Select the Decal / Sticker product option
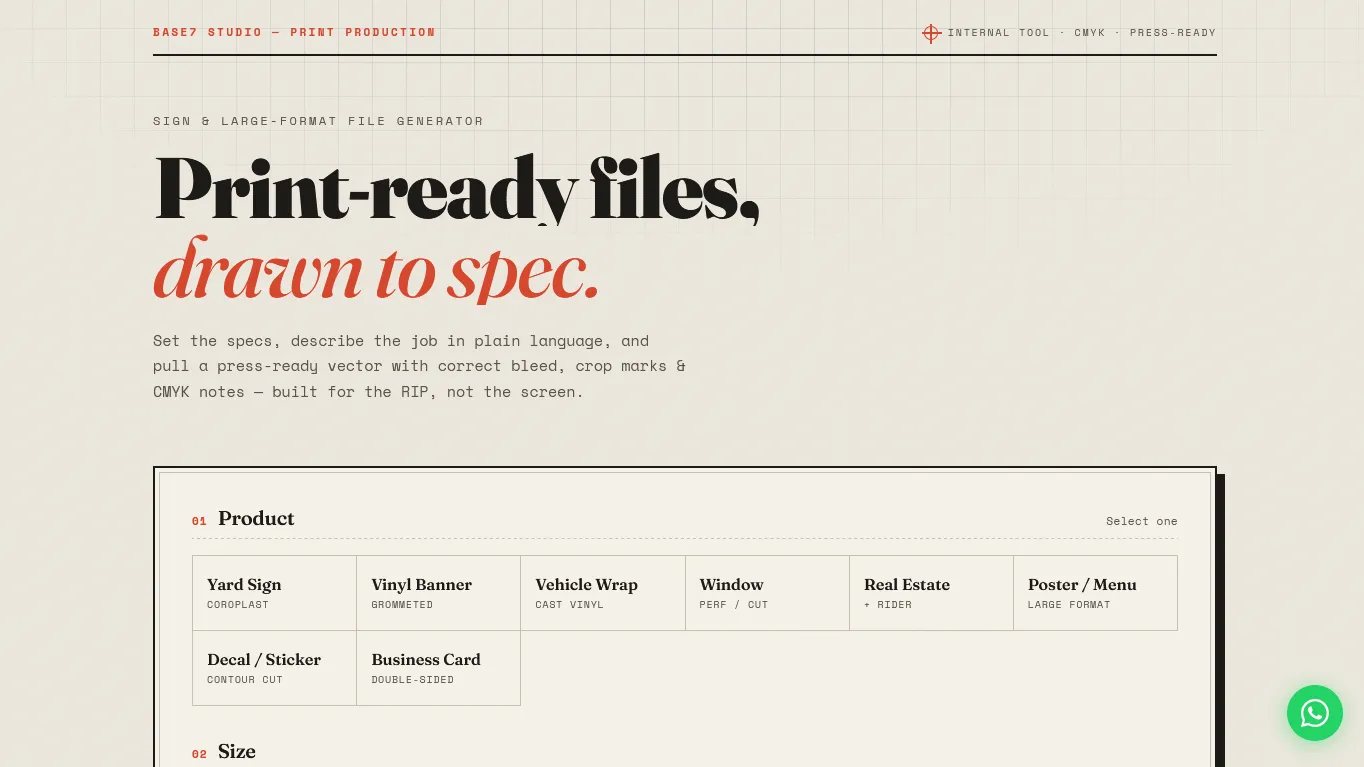1364x767 pixels. pyautogui.click(x=274, y=668)
